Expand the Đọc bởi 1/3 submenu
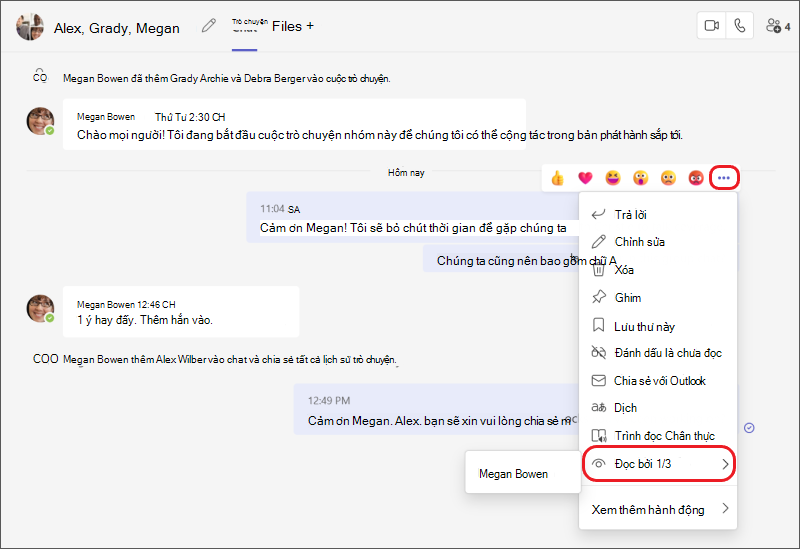 659,464
